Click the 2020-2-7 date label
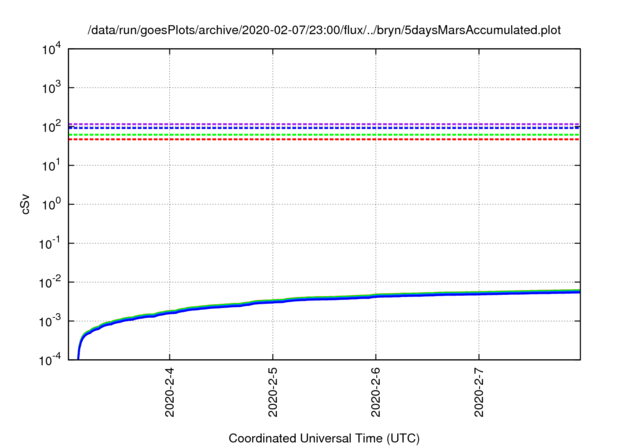 [479, 392]
